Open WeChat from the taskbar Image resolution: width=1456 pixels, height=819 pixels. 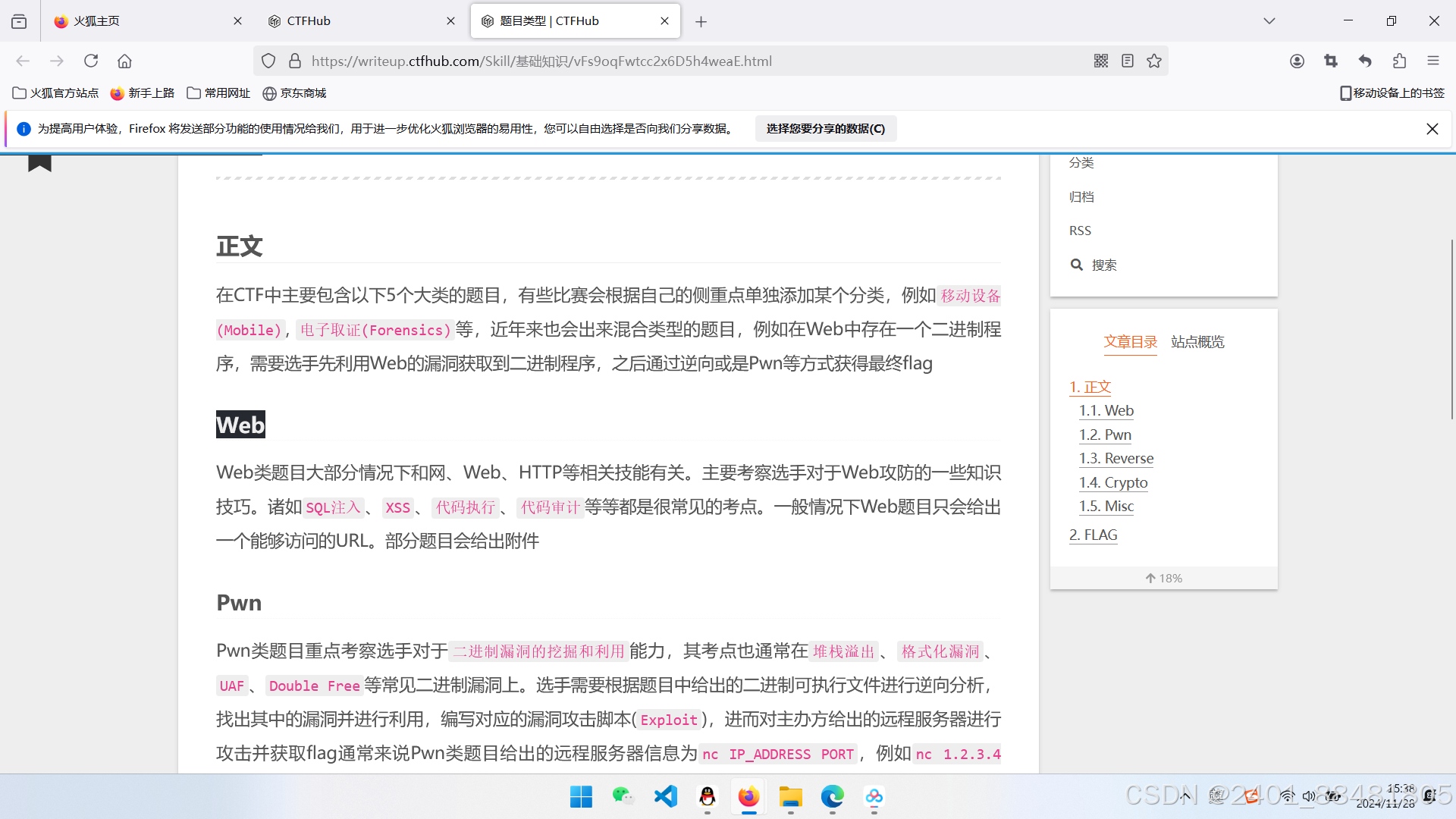click(x=623, y=796)
